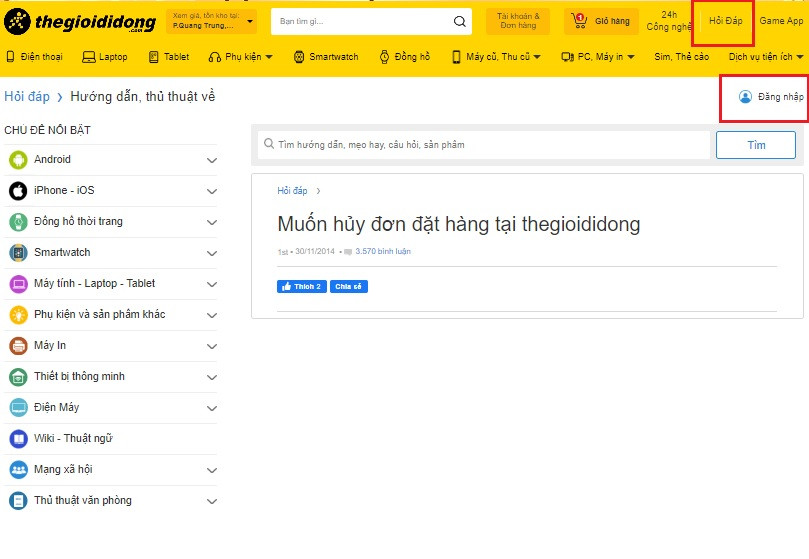This screenshot has height=559, width=809.
Task: Click the headphone icon beside Phụ kiện
Action: tap(215, 57)
